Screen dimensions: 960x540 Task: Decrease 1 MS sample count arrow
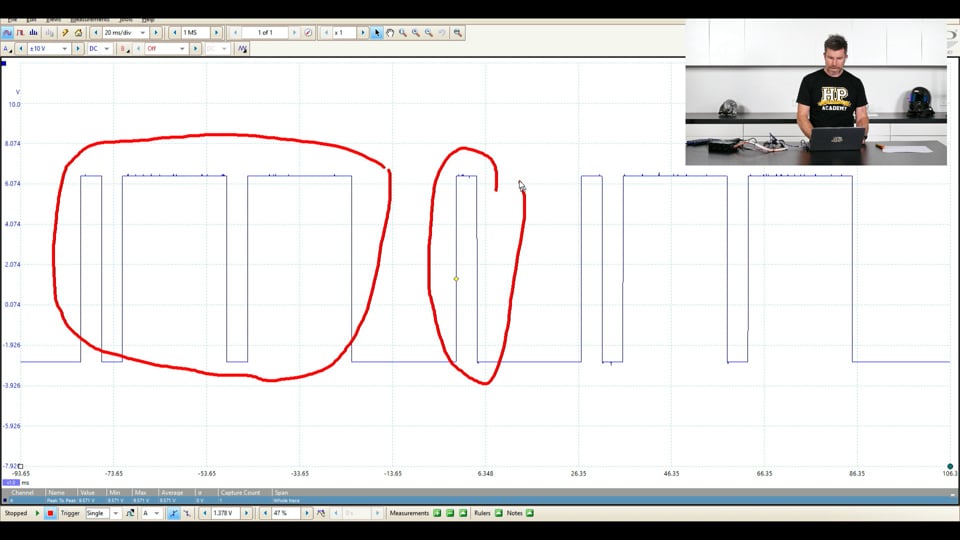click(175, 32)
